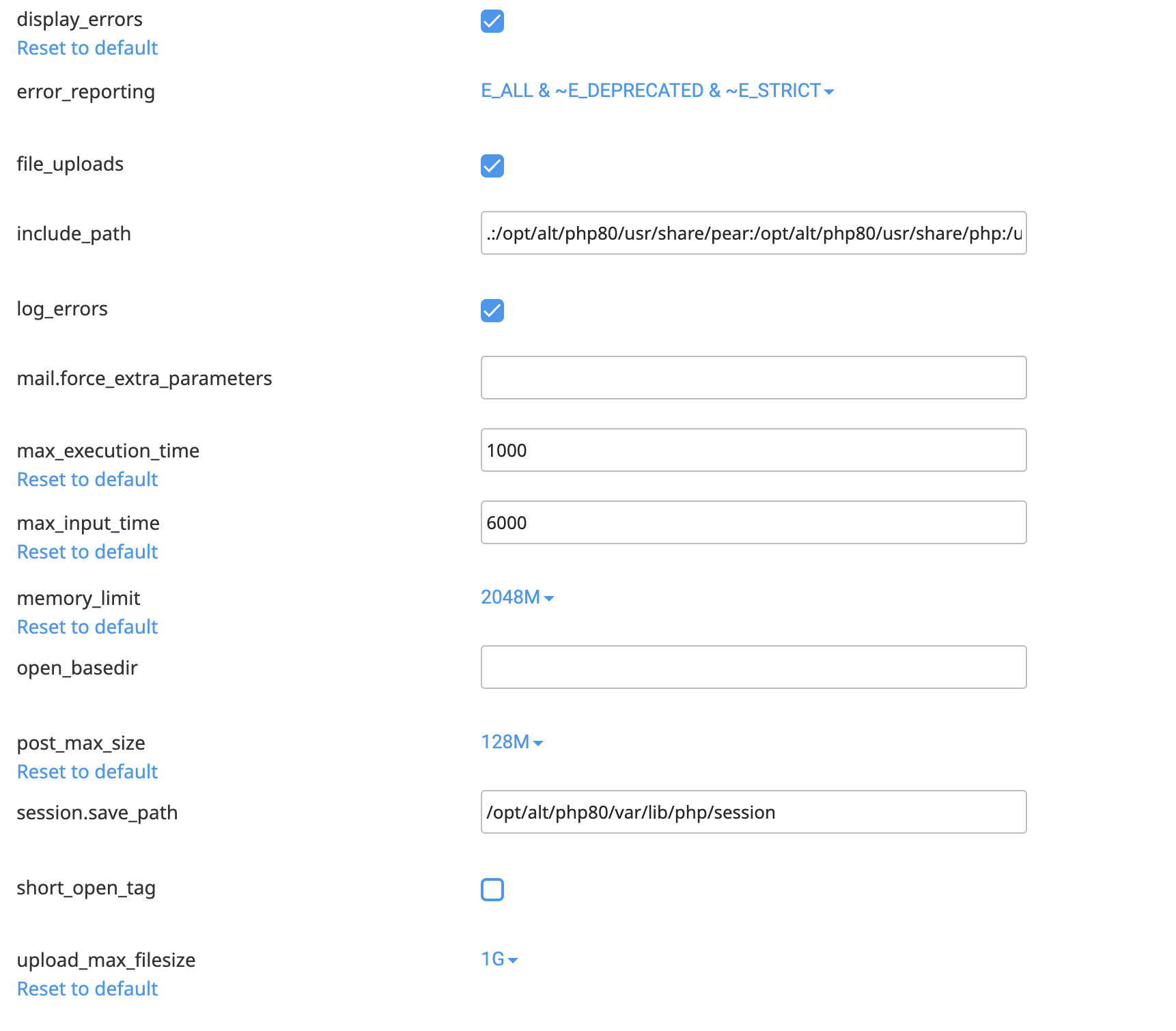
Task: Expand the memory_limit 2048M dropdown
Action: [x=518, y=597]
